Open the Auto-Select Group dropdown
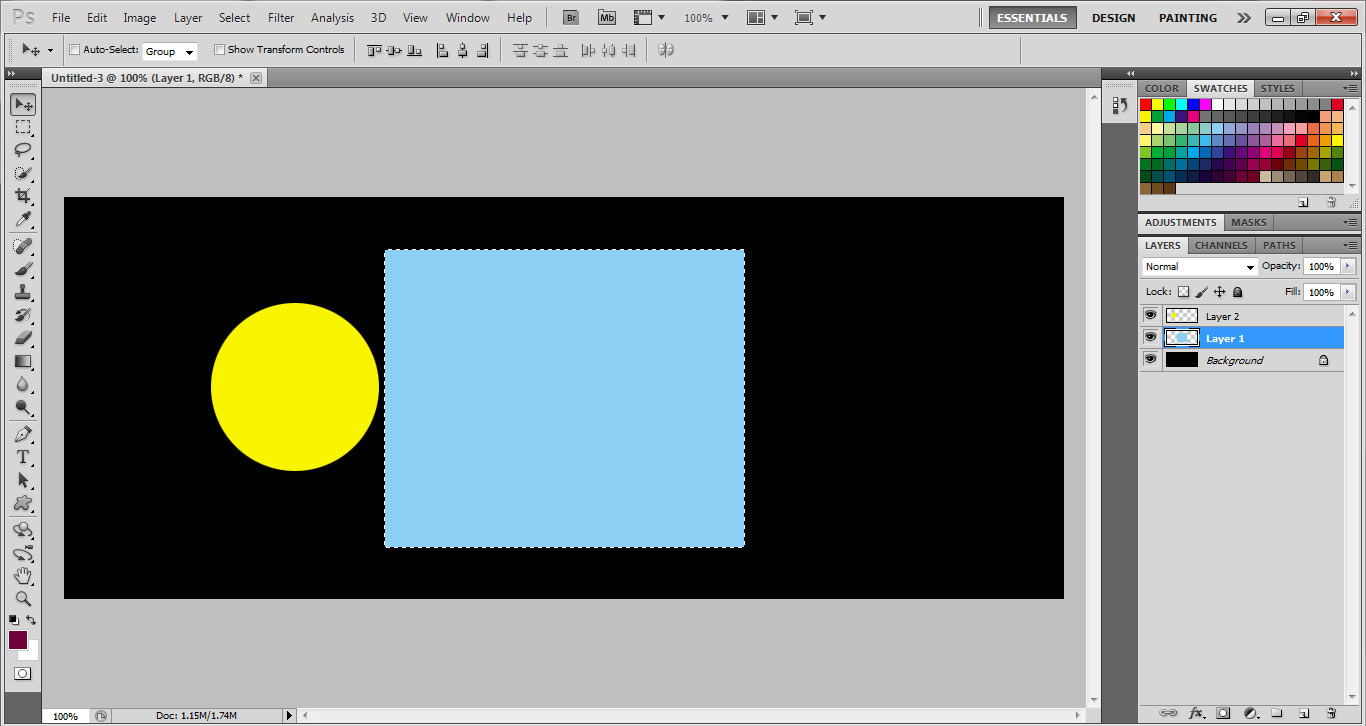The image size is (1366, 726). point(170,51)
